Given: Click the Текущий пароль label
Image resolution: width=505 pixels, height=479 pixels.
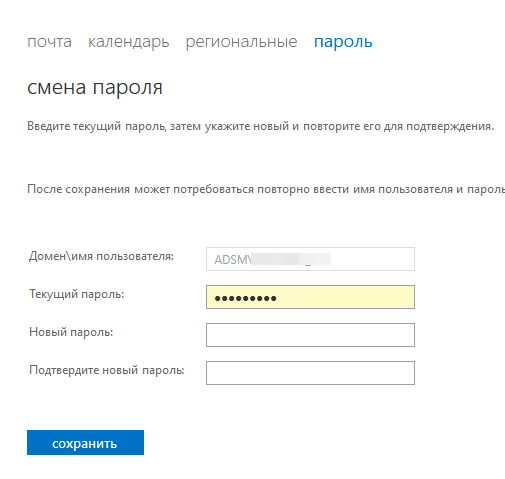Looking at the screenshot, I should tap(77, 294).
